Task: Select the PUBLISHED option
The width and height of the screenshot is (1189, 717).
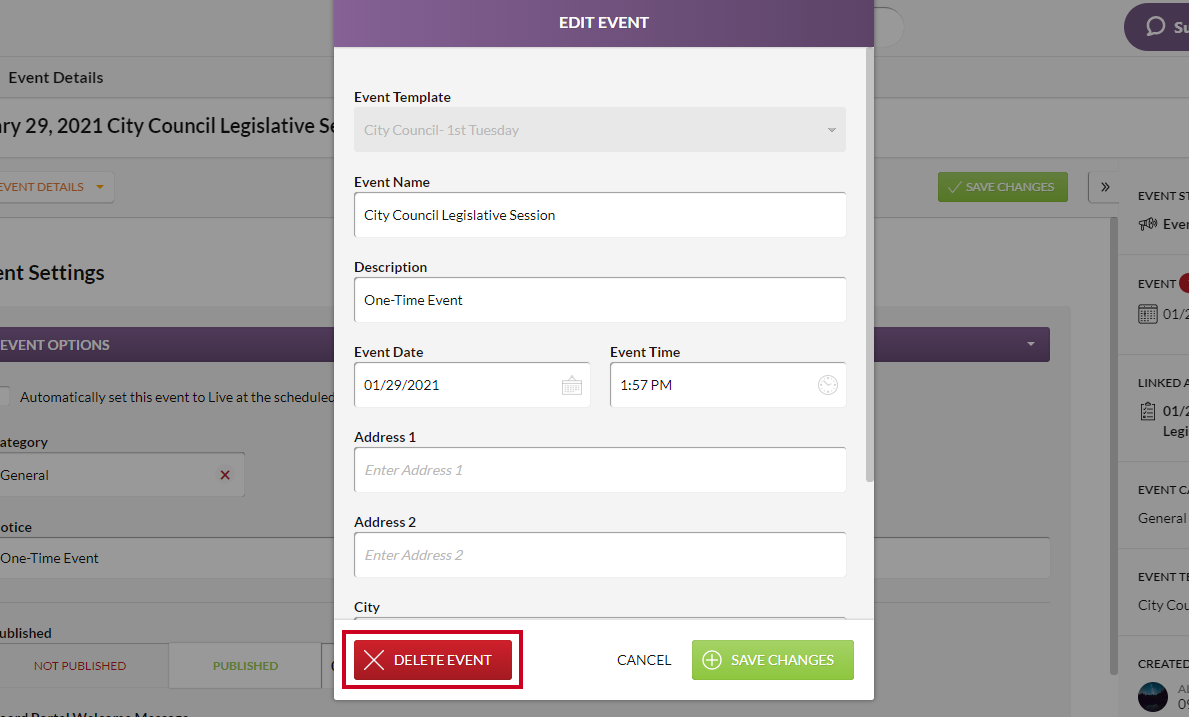Action: 245,665
